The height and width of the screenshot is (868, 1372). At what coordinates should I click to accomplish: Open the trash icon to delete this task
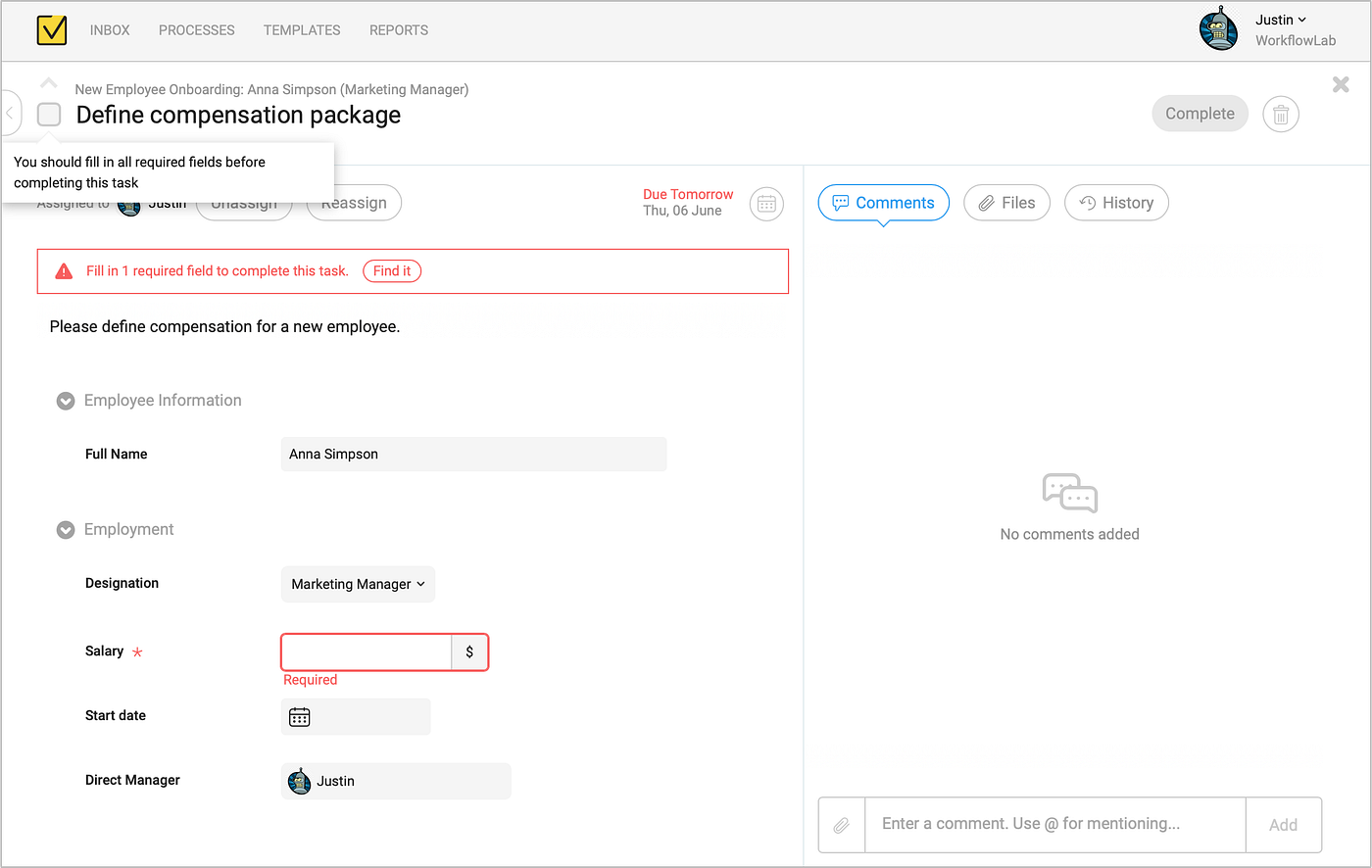pos(1280,114)
